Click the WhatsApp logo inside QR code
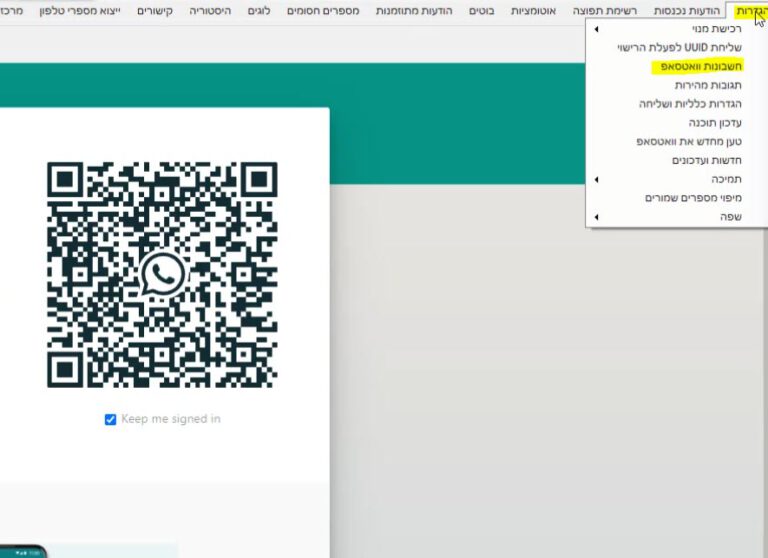The width and height of the screenshot is (768, 558). click(162, 274)
